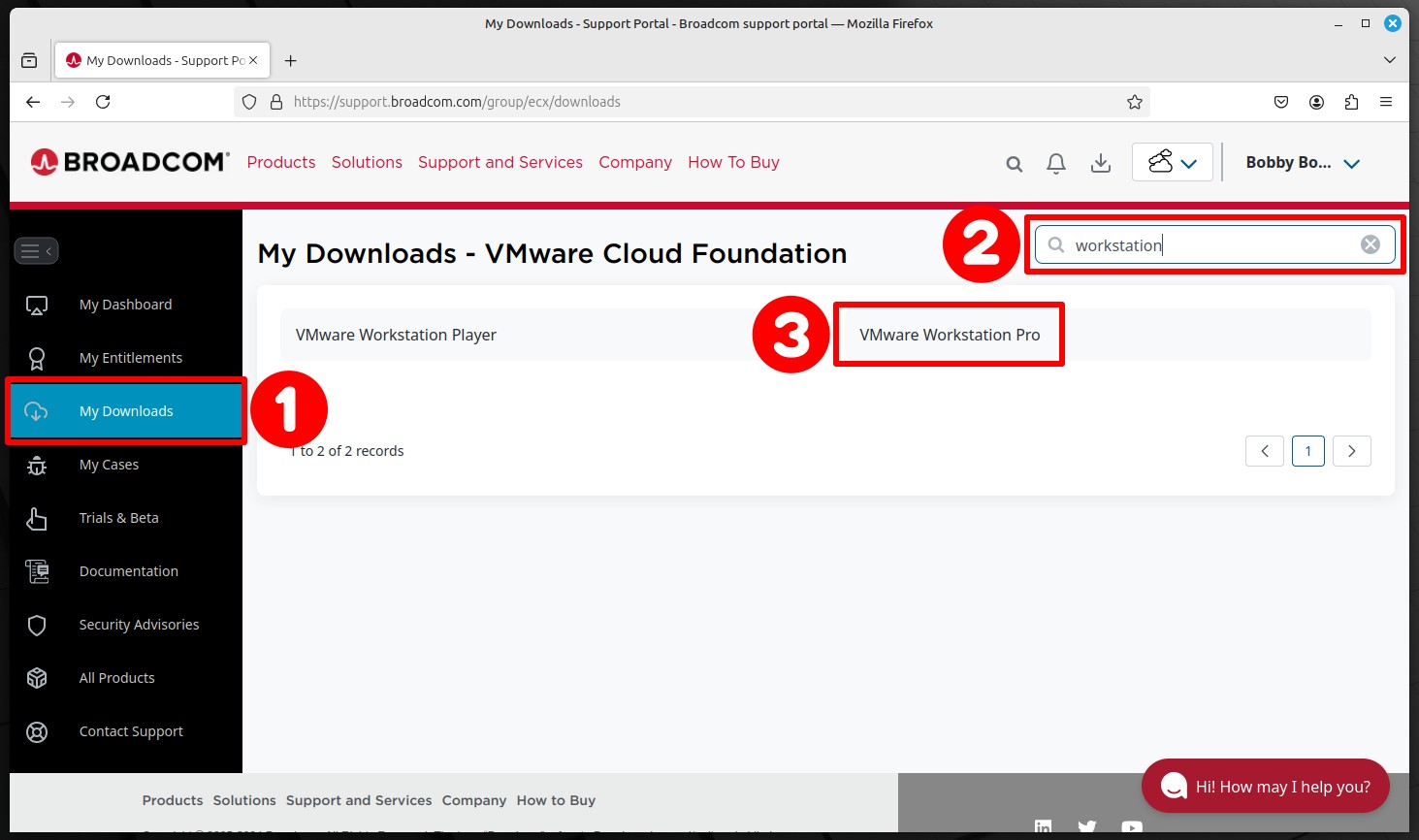Click the footer Company link
The height and width of the screenshot is (840, 1419).
click(474, 800)
